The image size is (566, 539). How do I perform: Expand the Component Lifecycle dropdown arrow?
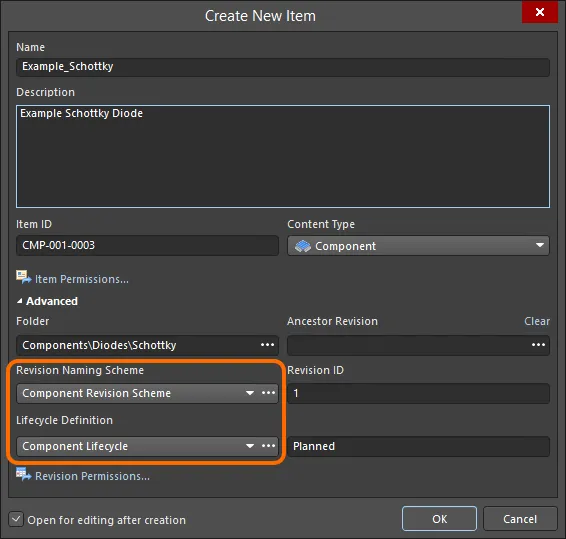click(249, 446)
